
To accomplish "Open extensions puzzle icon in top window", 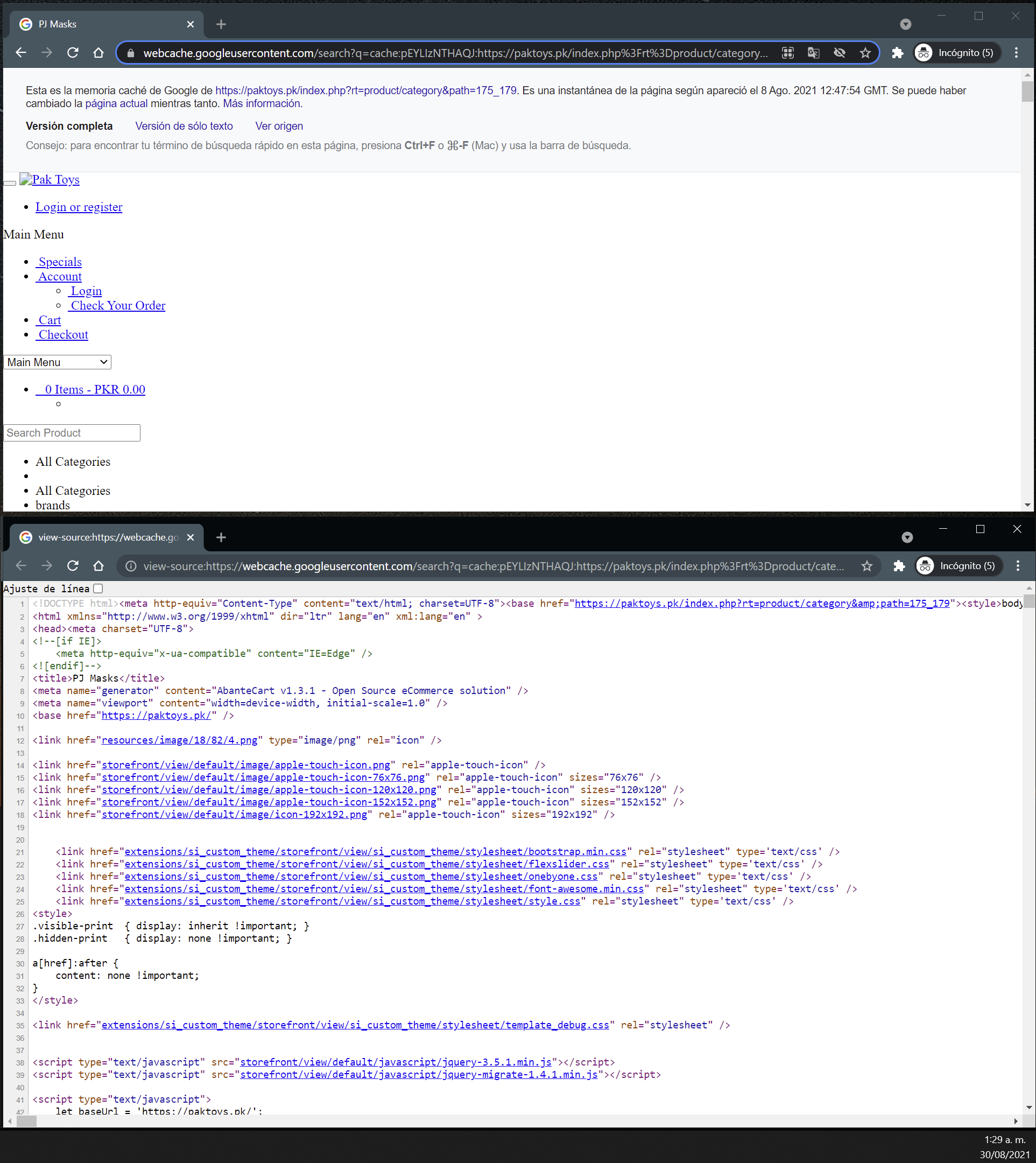I will click(898, 53).
